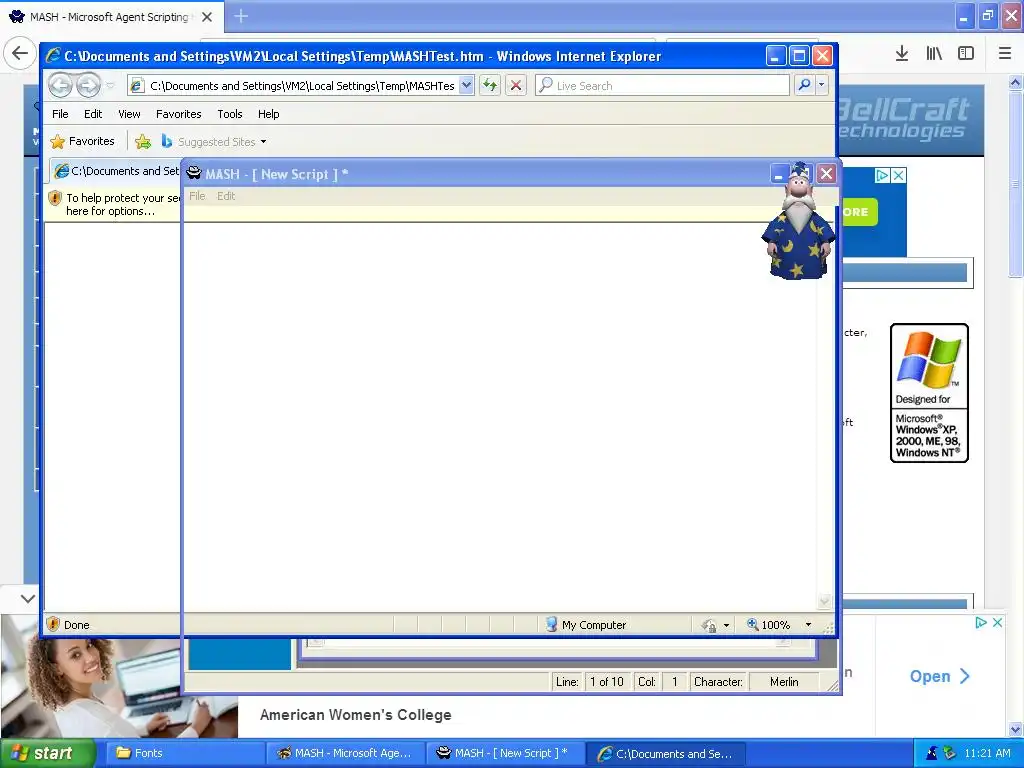Click the AdChoices triangle icon on top ad
Viewport: 1024px width, 768px height.
tap(882, 175)
